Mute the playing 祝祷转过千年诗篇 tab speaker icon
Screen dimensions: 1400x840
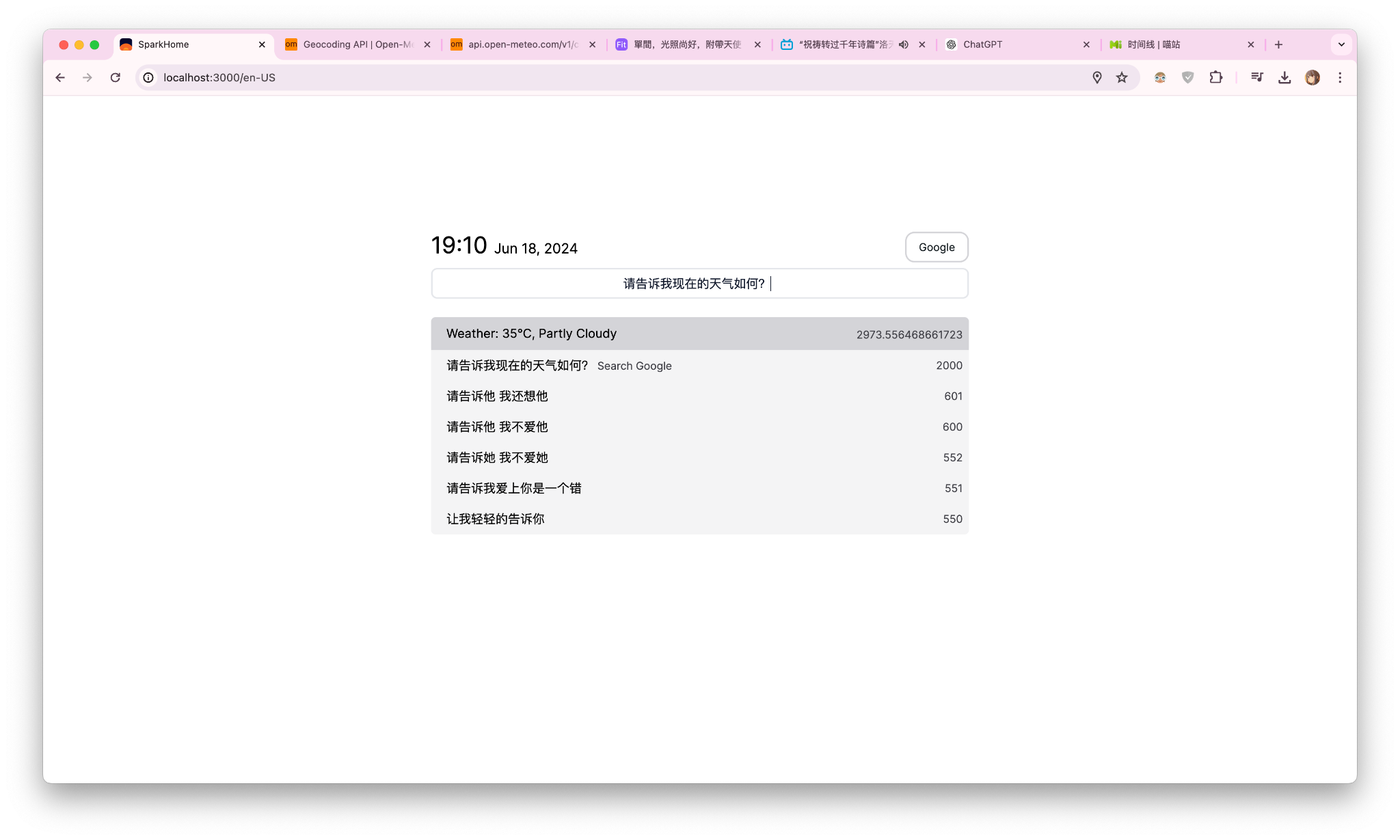[904, 44]
